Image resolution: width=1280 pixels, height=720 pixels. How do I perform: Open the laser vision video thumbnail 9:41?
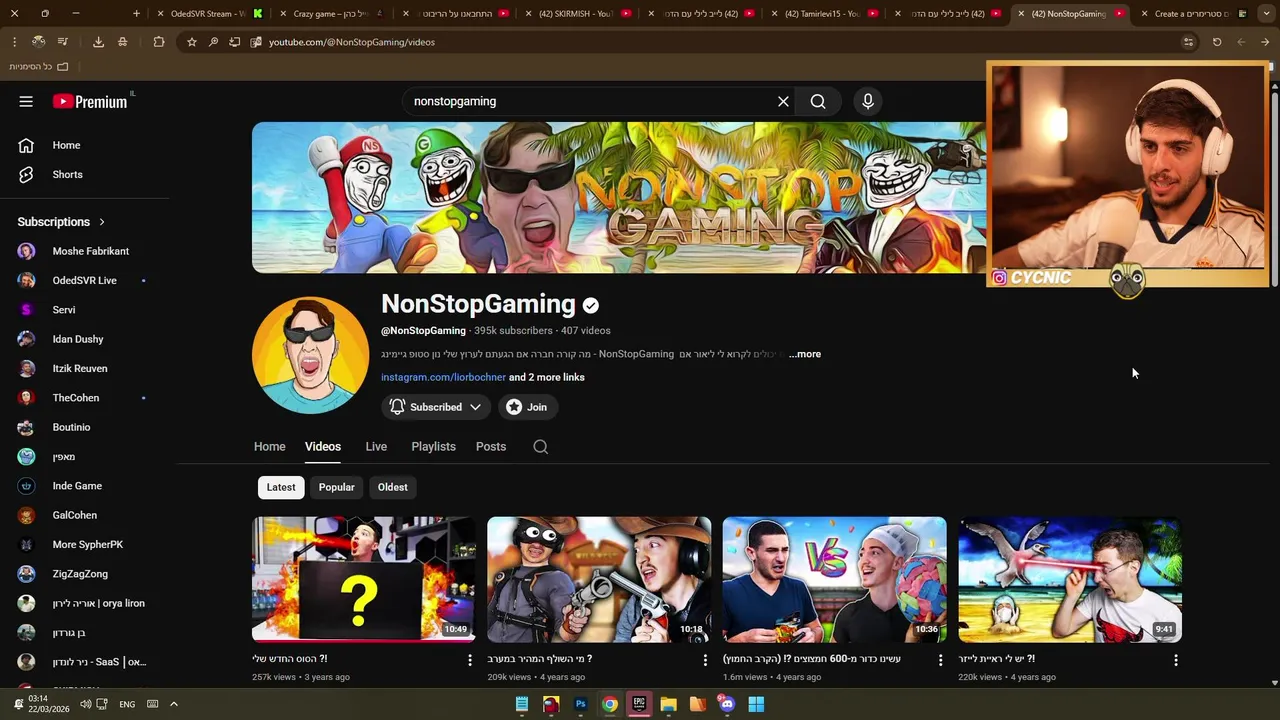pyautogui.click(x=1070, y=579)
